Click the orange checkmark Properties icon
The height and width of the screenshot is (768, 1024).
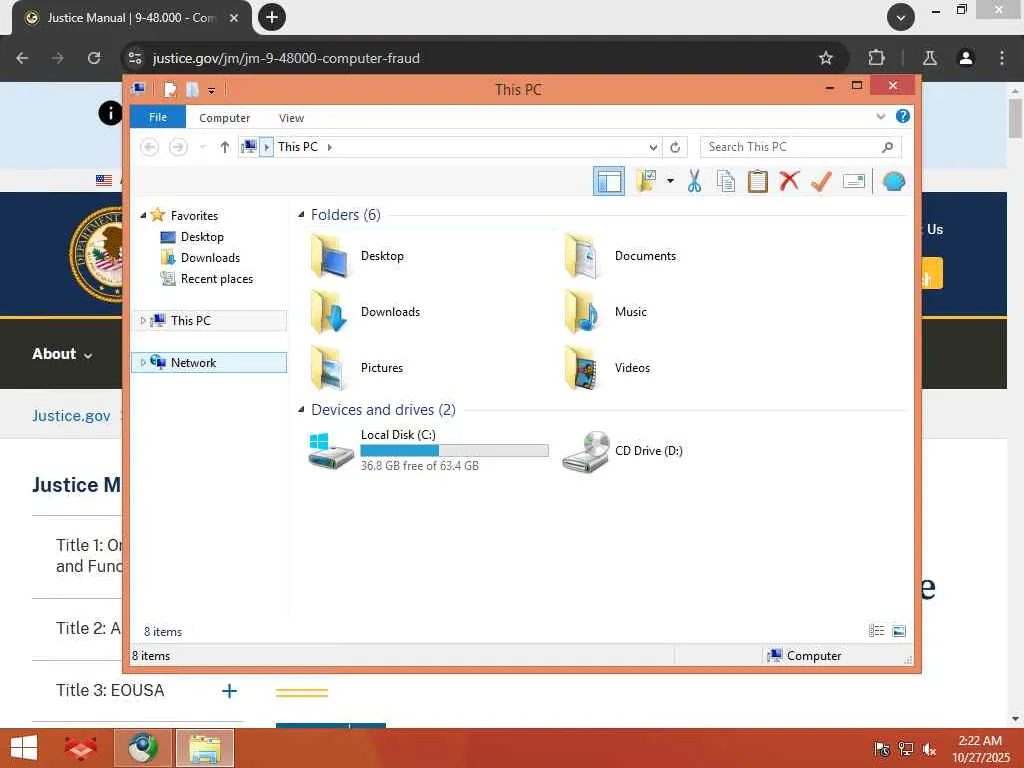(x=821, y=181)
